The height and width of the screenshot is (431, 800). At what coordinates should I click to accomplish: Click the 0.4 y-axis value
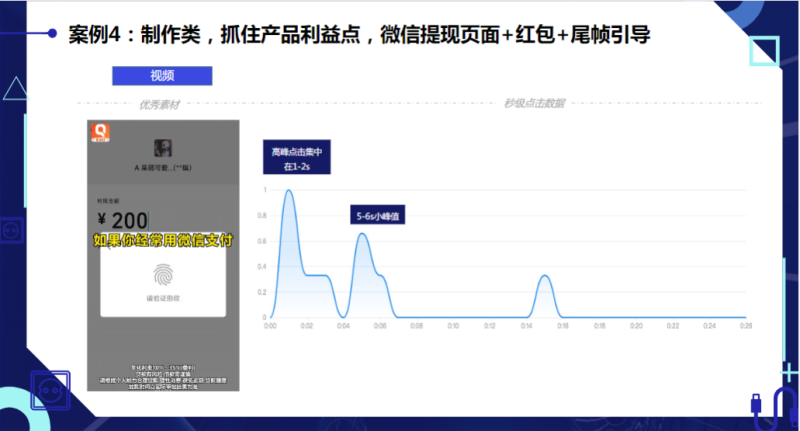click(x=262, y=267)
